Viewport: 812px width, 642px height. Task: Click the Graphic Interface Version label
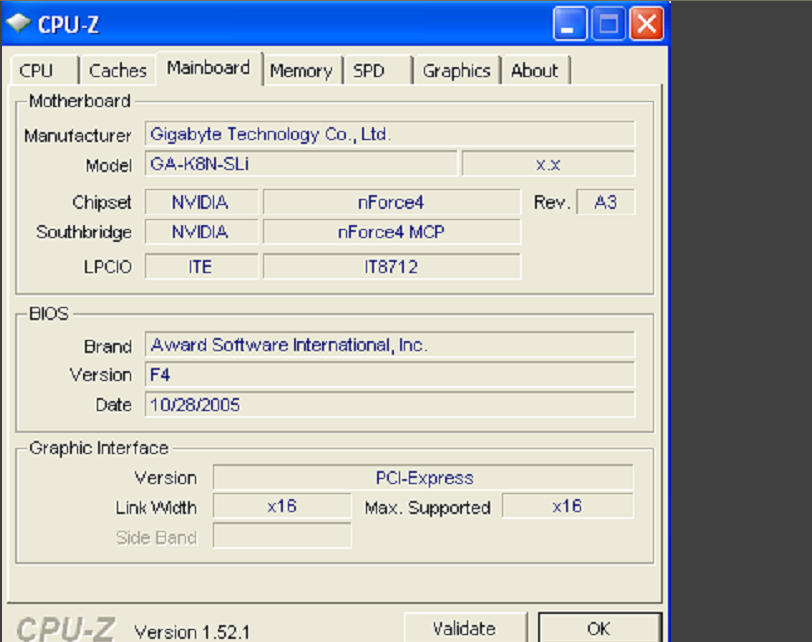(166, 478)
